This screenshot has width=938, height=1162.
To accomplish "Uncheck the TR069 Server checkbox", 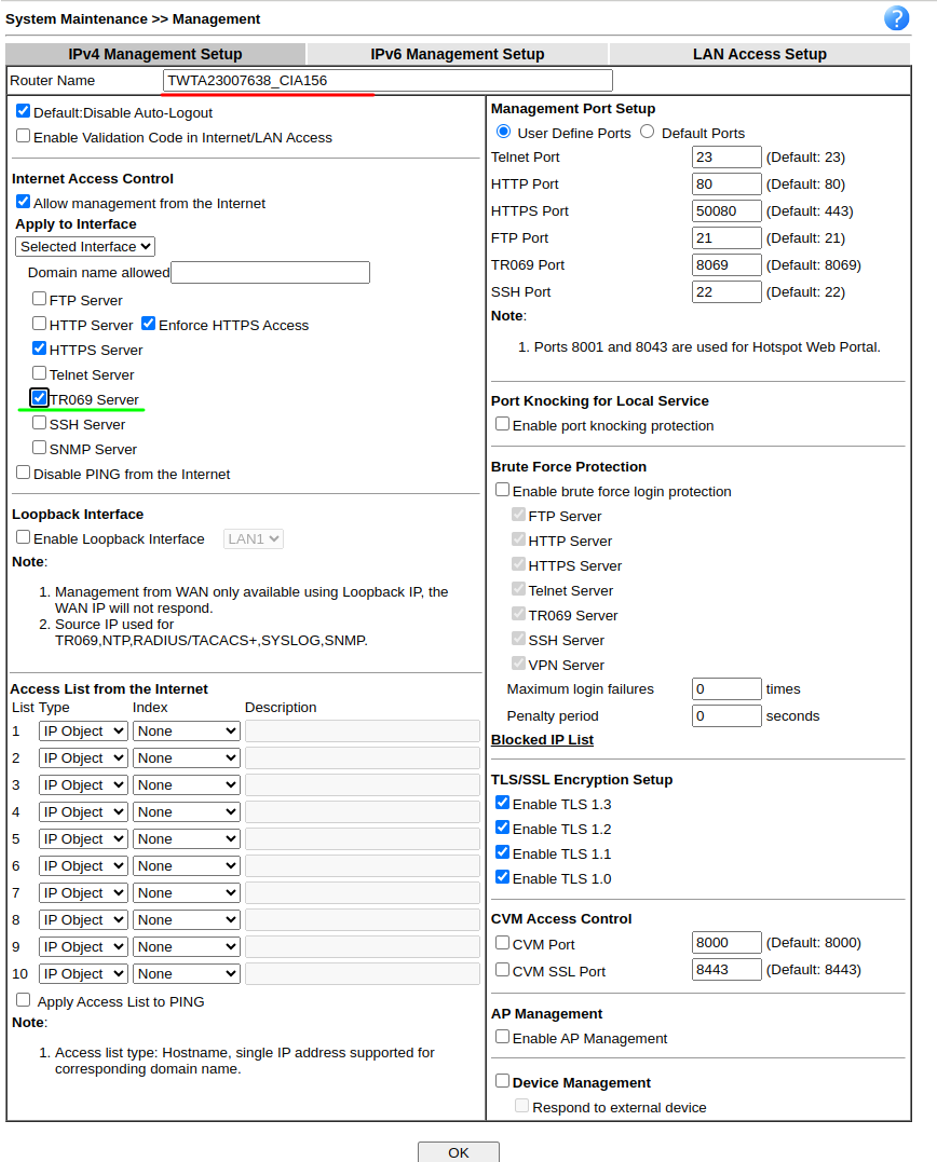I will pos(39,398).
